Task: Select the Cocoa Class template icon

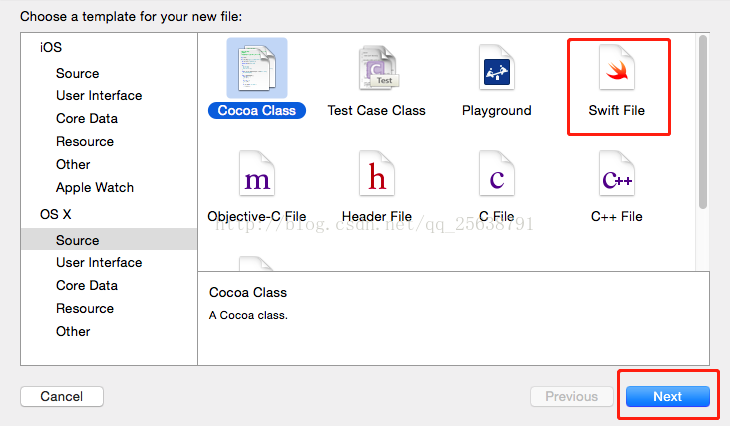Action: coord(257,68)
